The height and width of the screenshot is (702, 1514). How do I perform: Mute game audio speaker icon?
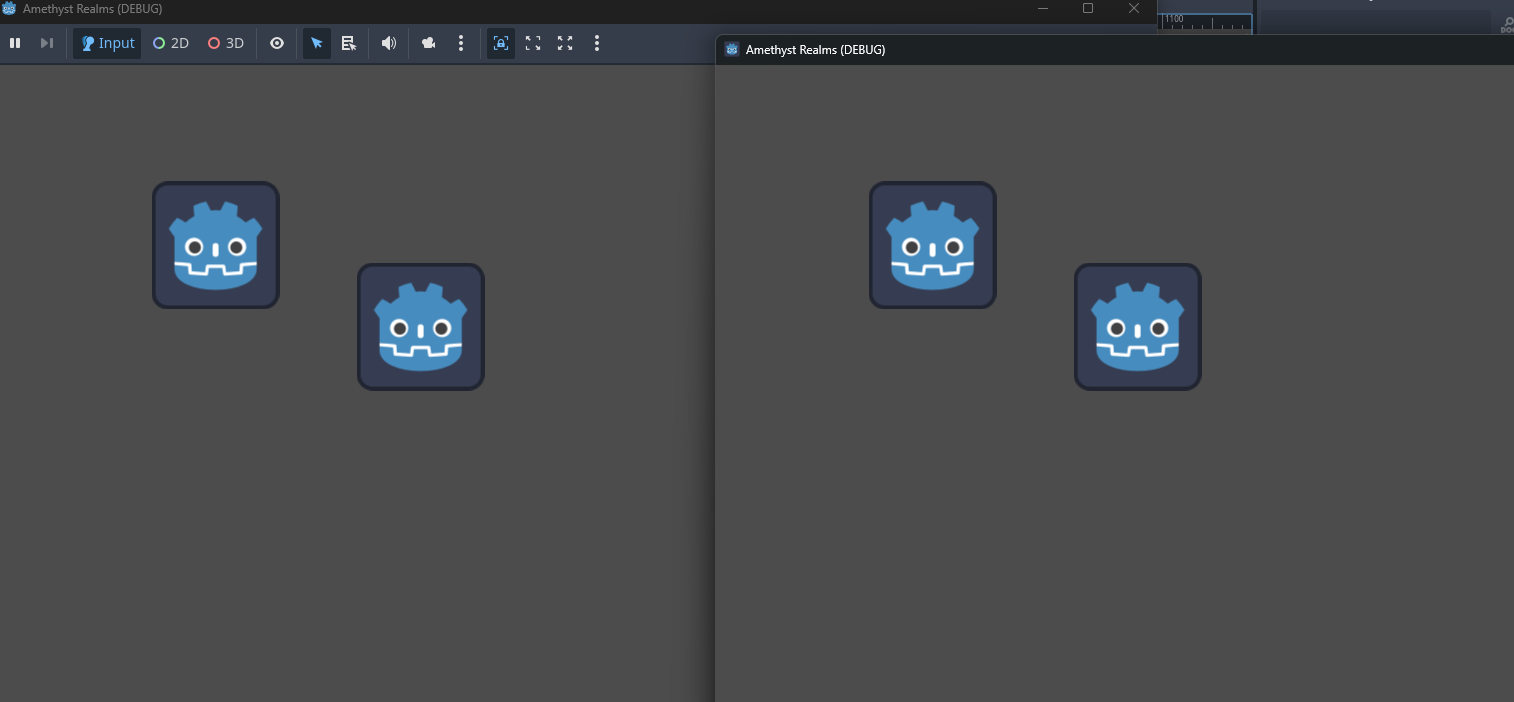coord(389,43)
